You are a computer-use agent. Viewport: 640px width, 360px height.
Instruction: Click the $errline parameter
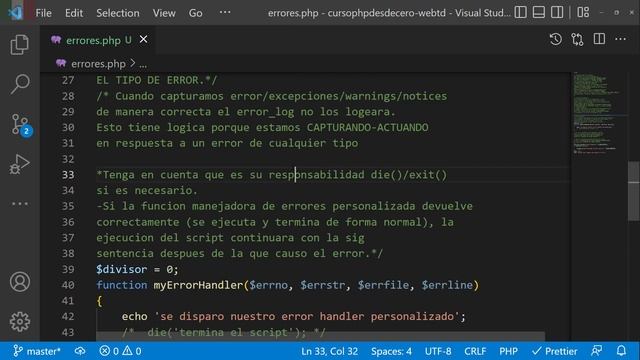click(447, 285)
